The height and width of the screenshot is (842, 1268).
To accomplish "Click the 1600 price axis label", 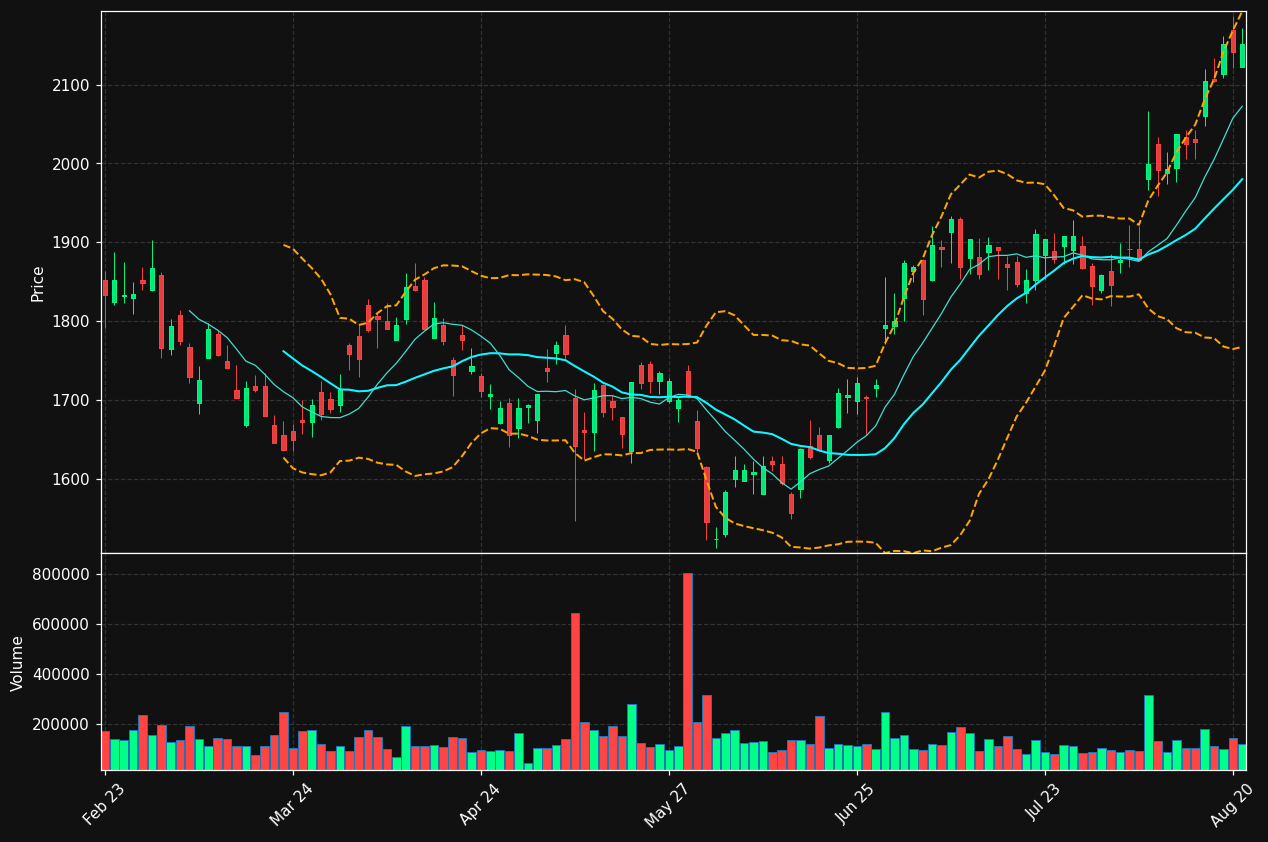I will 71,480.
